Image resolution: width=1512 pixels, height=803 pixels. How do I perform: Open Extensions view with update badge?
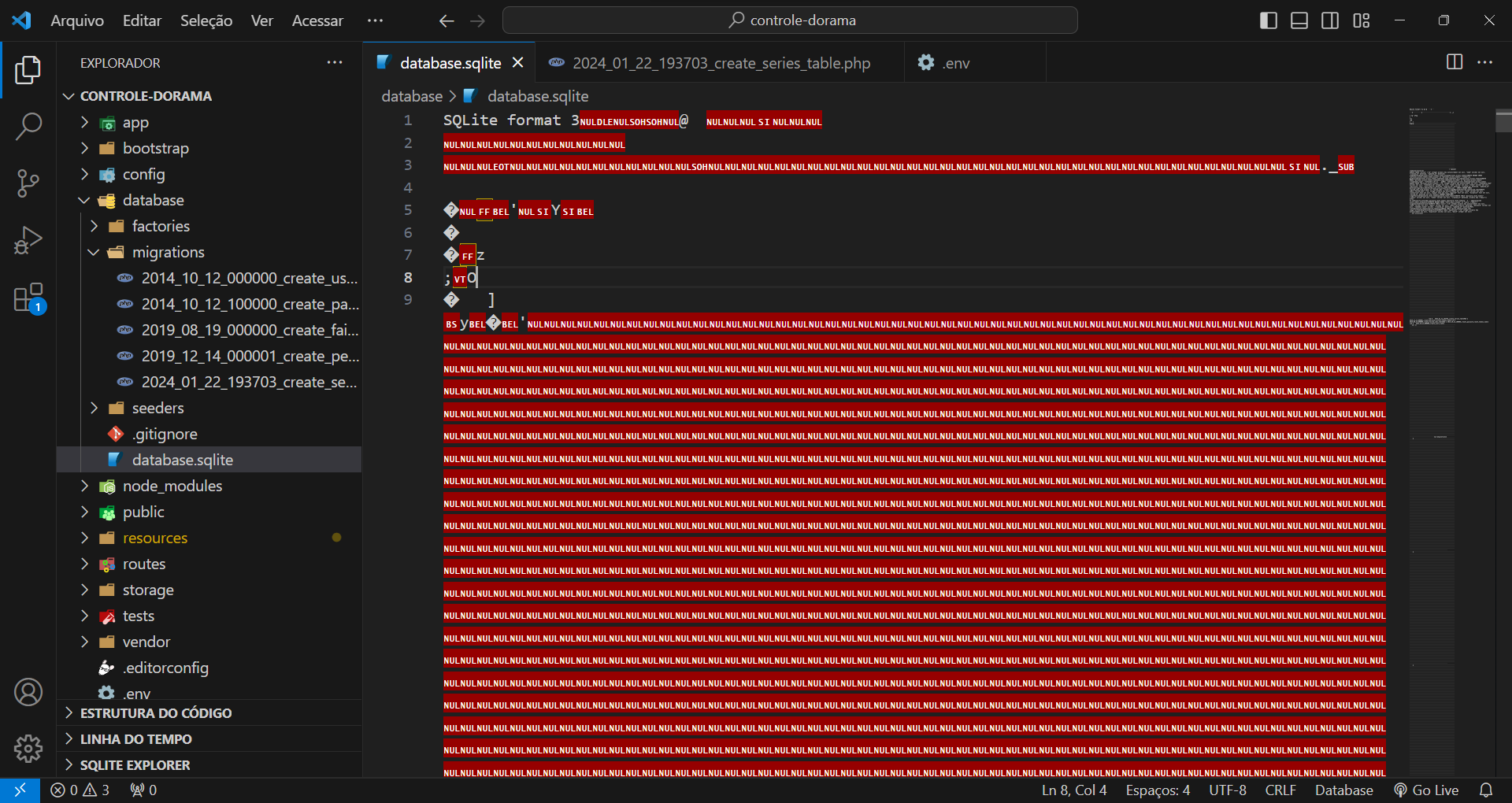(x=28, y=298)
